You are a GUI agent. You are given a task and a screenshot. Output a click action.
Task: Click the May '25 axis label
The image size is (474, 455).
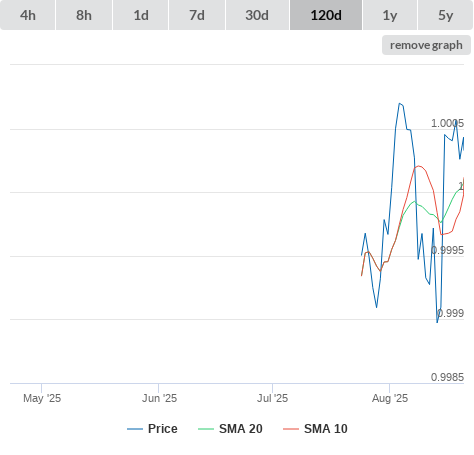coord(42,398)
